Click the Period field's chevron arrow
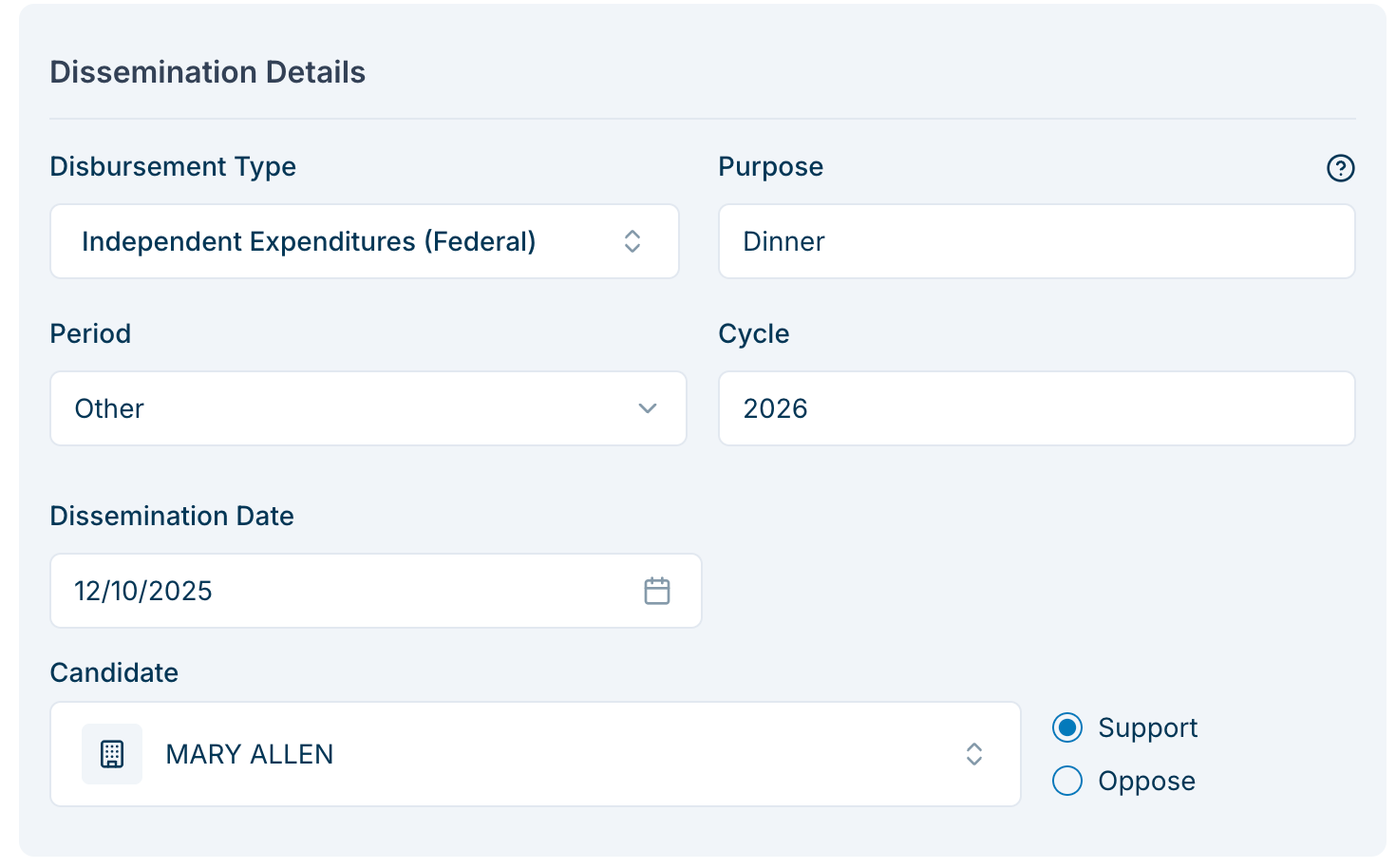Viewport: 1396px width, 868px height. [x=648, y=408]
